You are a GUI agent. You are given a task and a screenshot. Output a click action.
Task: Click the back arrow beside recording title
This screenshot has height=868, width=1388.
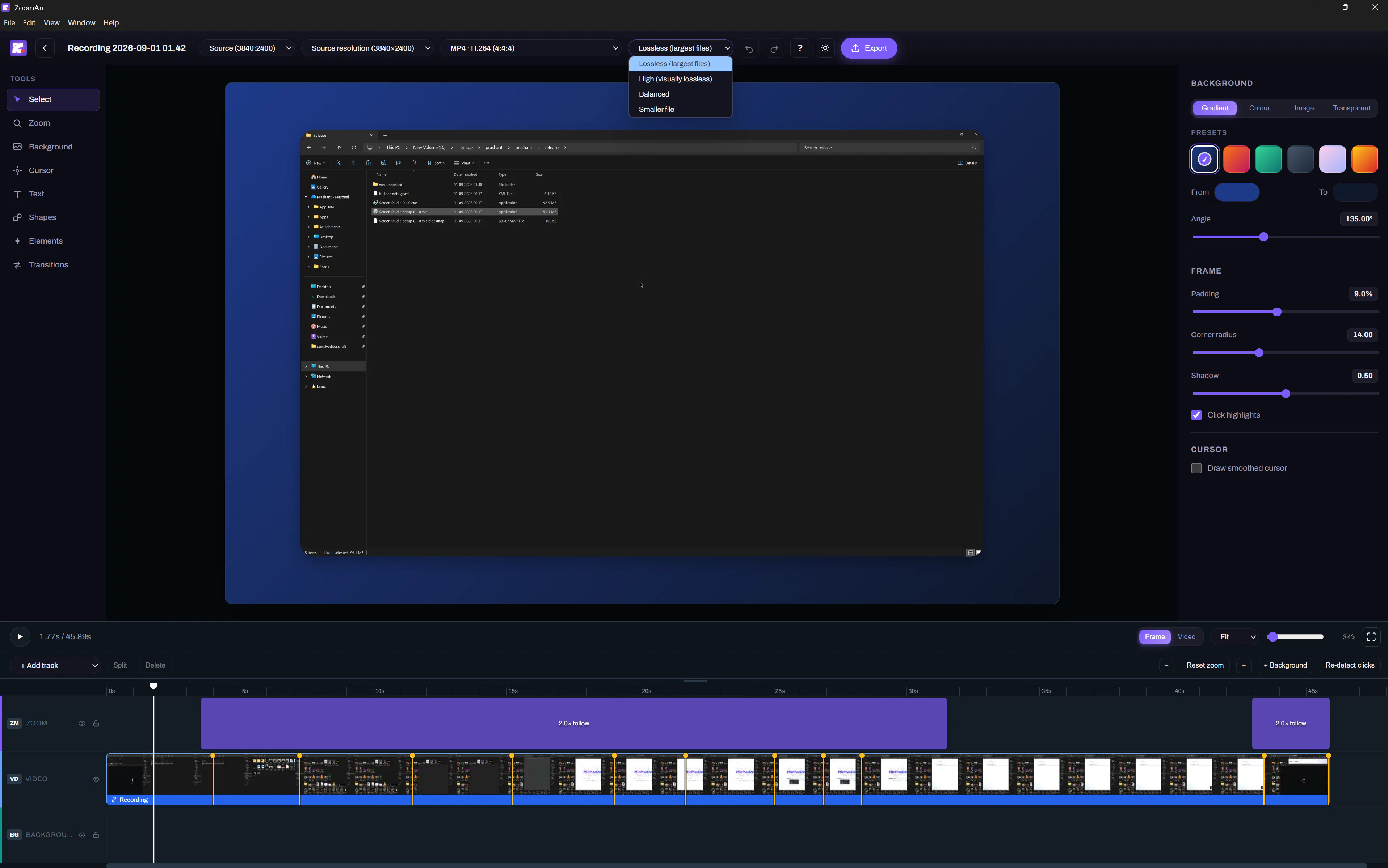[x=45, y=48]
